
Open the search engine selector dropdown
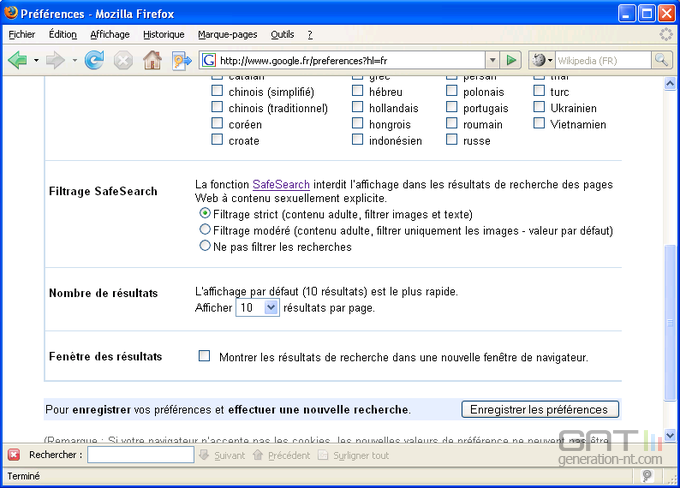pyautogui.click(x=550, y=60)
